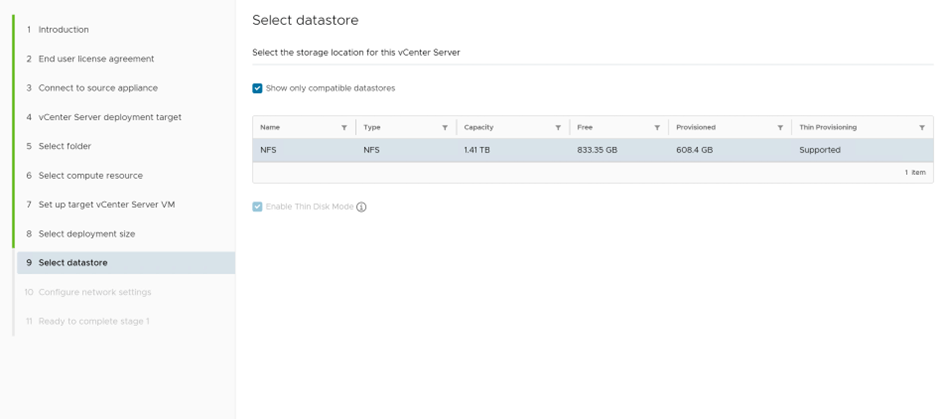Click the Provisioned column filter icon
Image resolution: width=940 pixels, height=419 pixels.
[780, 128]
